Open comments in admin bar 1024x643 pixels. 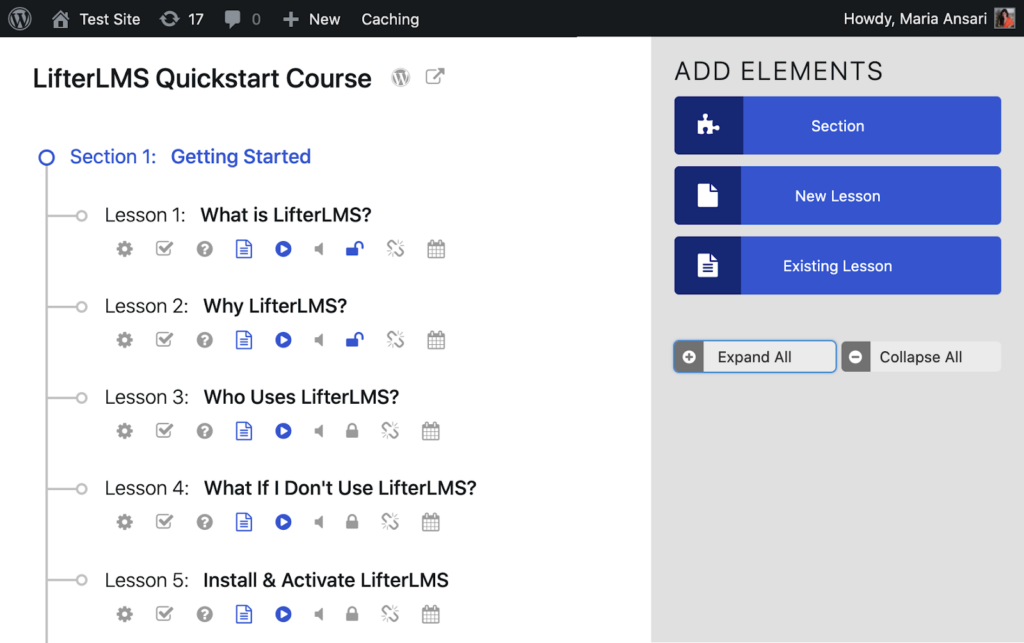point(242,19)
